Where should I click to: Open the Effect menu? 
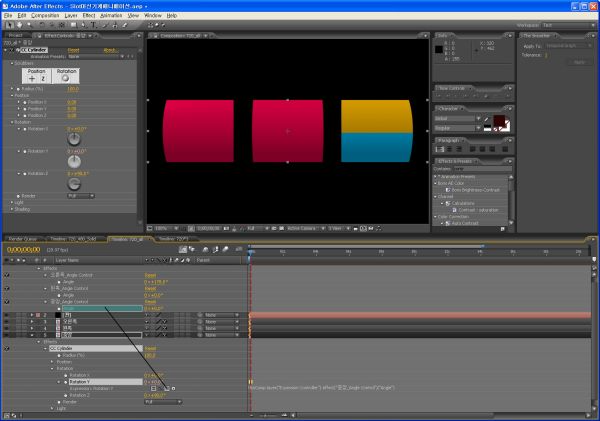tap(89, 16)
